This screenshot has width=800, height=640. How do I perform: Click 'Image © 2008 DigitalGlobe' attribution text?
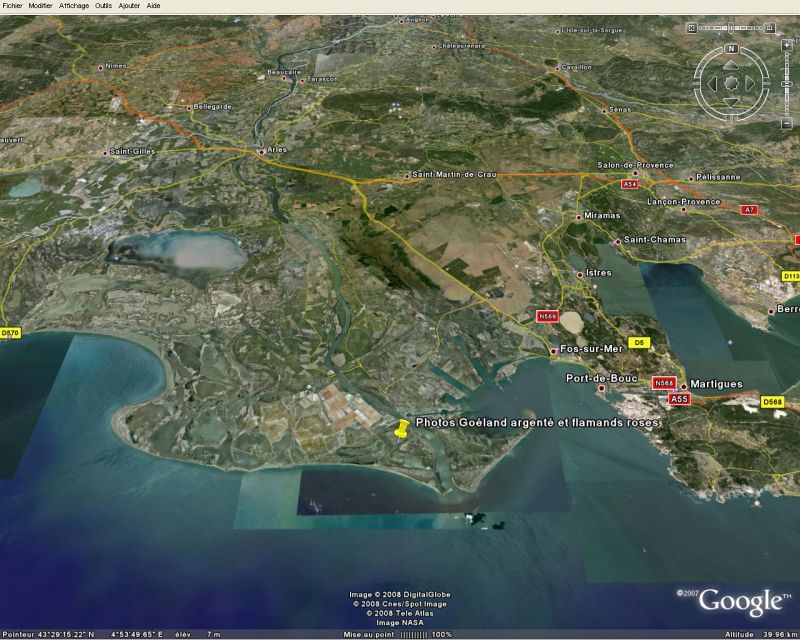399,595
